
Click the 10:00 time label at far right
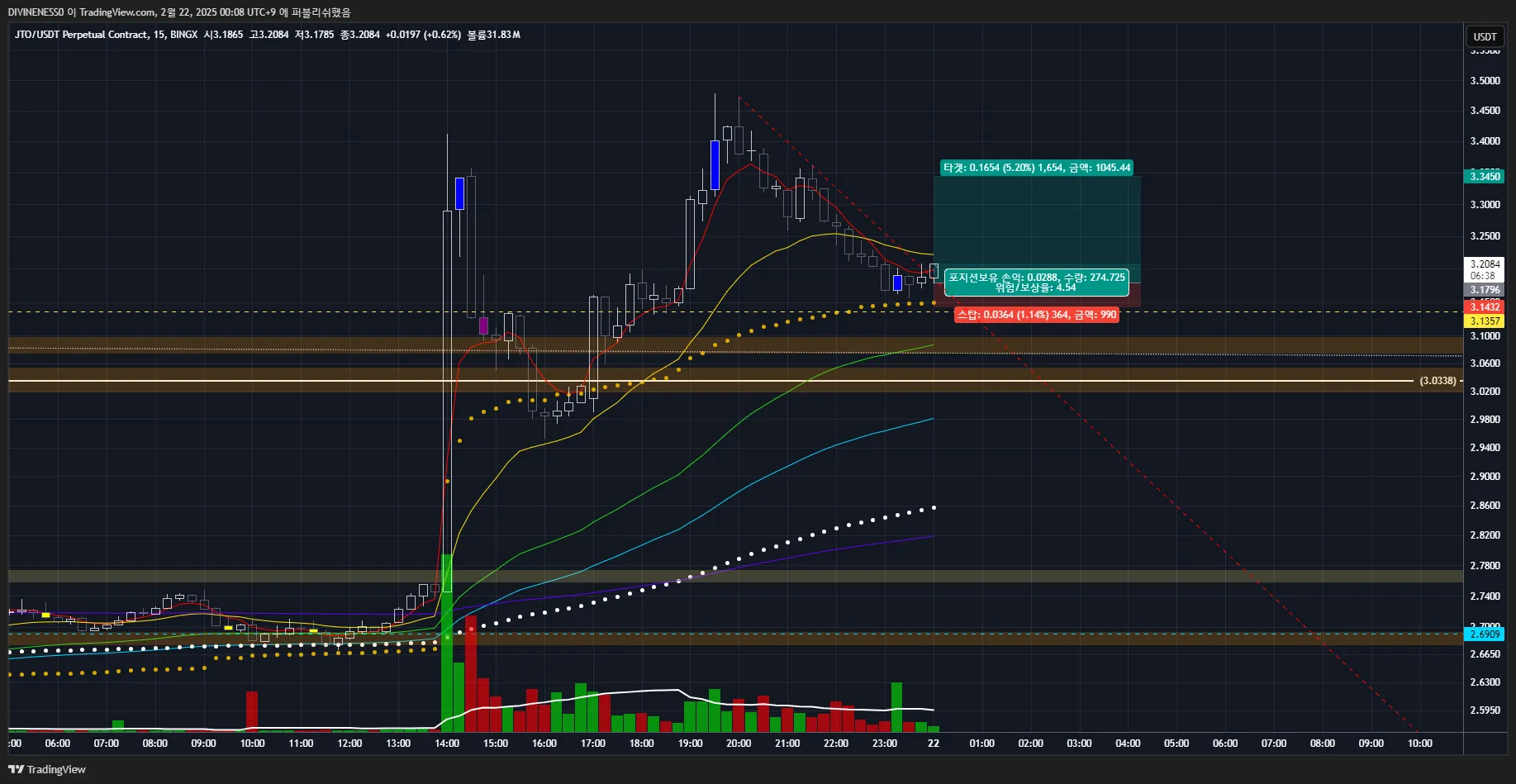(x=1420, y=744)
